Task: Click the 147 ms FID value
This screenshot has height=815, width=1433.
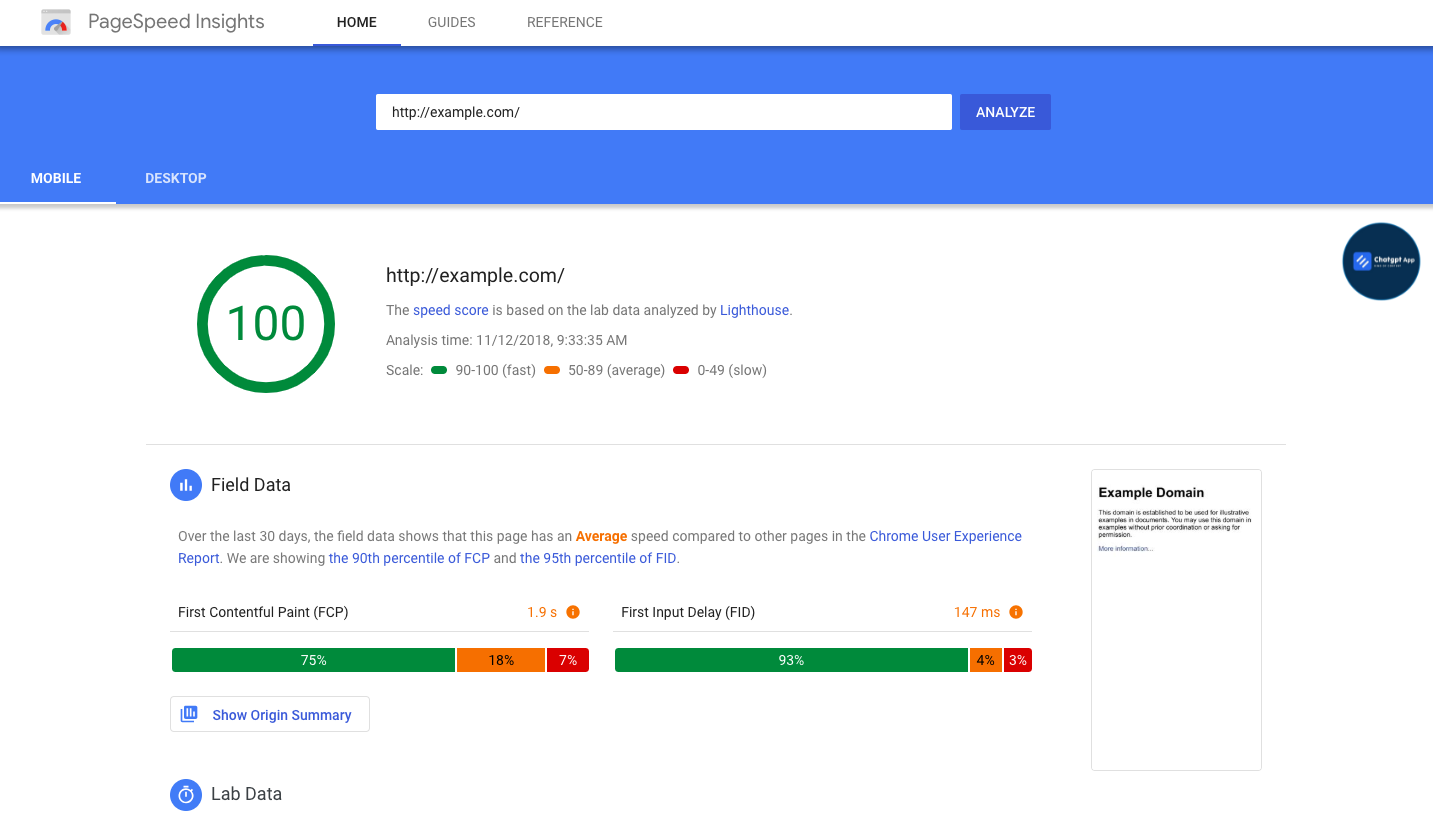Action: click(x=977, y=612)
